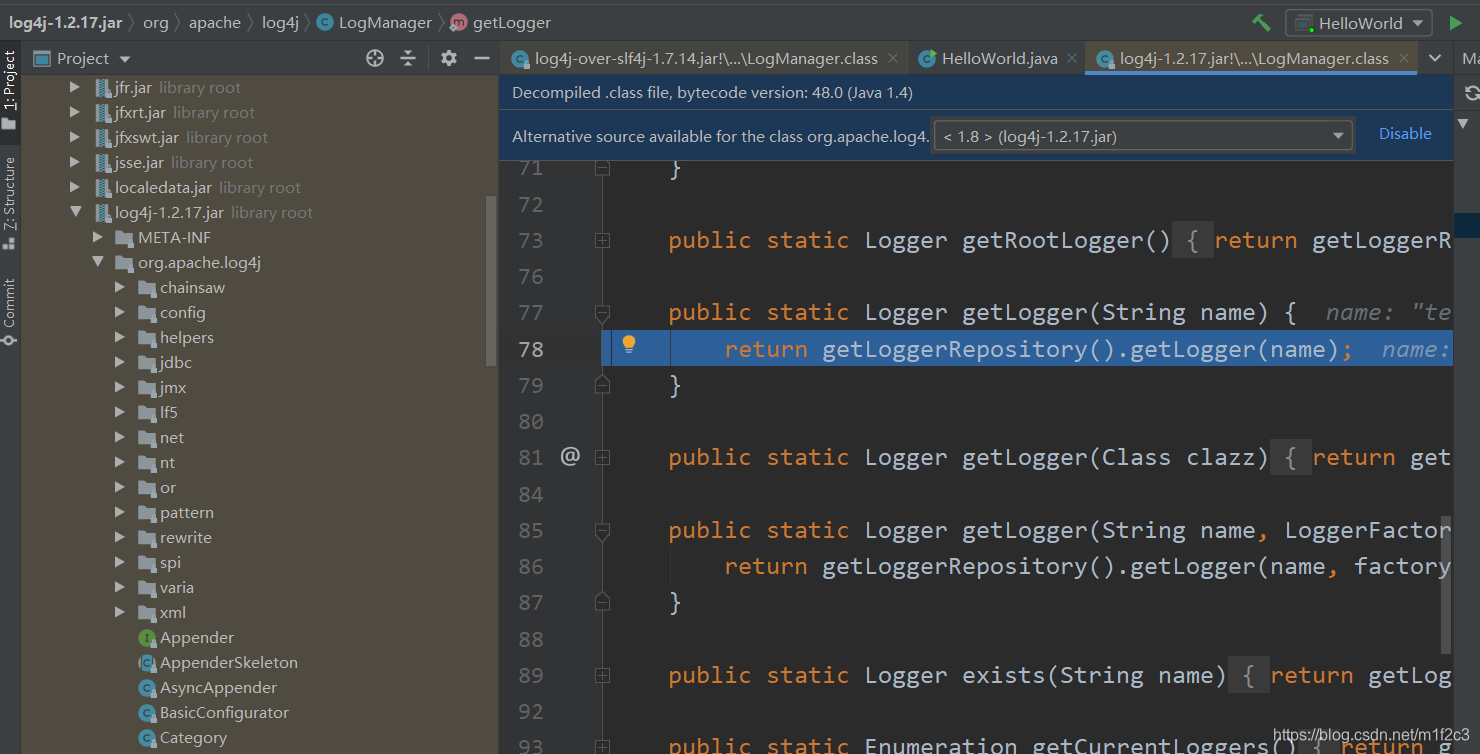The height and width of the screenshot is (754, 1480).
Task: Click line number 78 in the gutter
Action: coord(531,349)
